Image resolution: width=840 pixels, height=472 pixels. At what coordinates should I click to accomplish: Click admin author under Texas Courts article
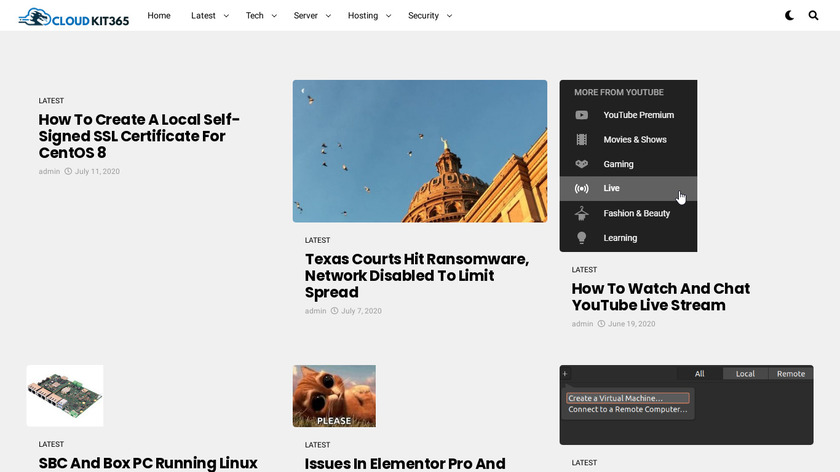315,311
